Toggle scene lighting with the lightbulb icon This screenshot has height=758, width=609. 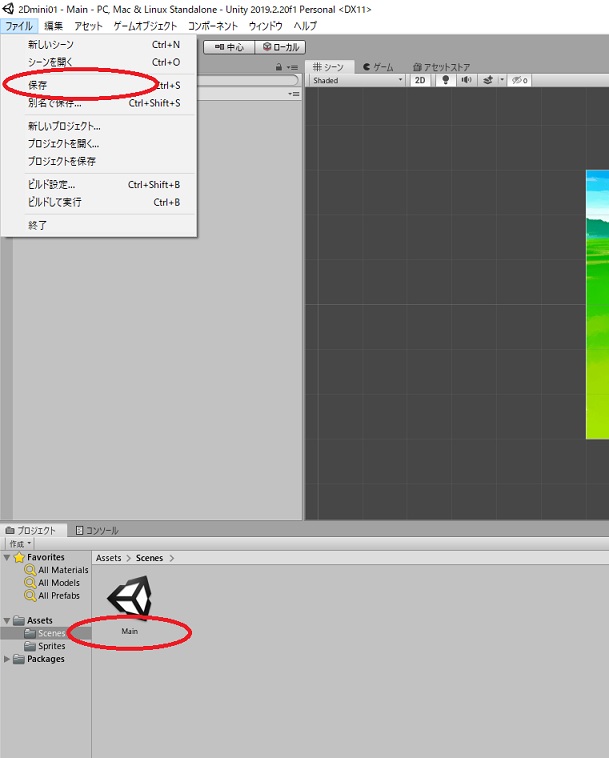[446, 80]
